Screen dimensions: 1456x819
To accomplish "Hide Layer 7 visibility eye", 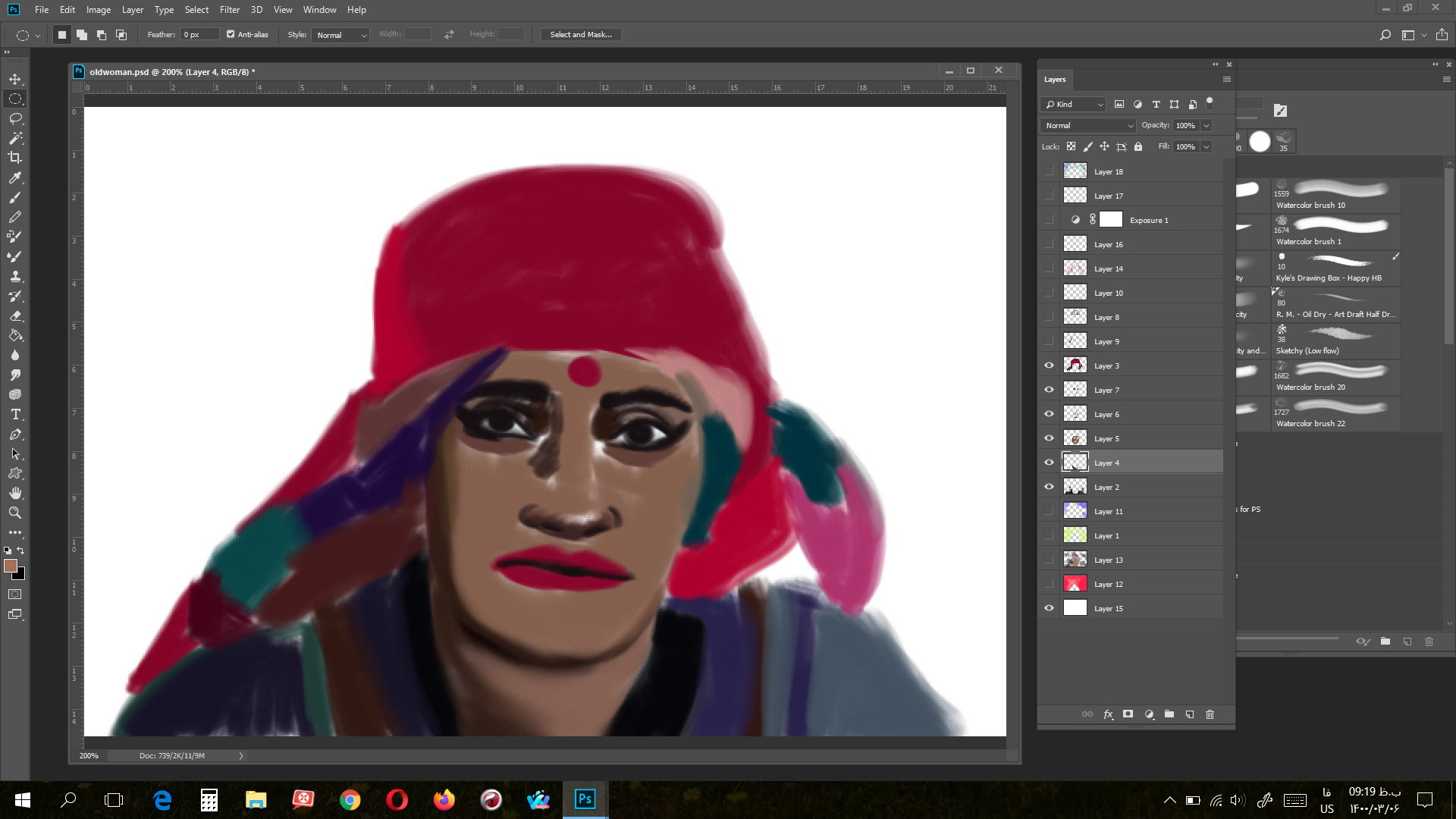I will (1050, 390).
